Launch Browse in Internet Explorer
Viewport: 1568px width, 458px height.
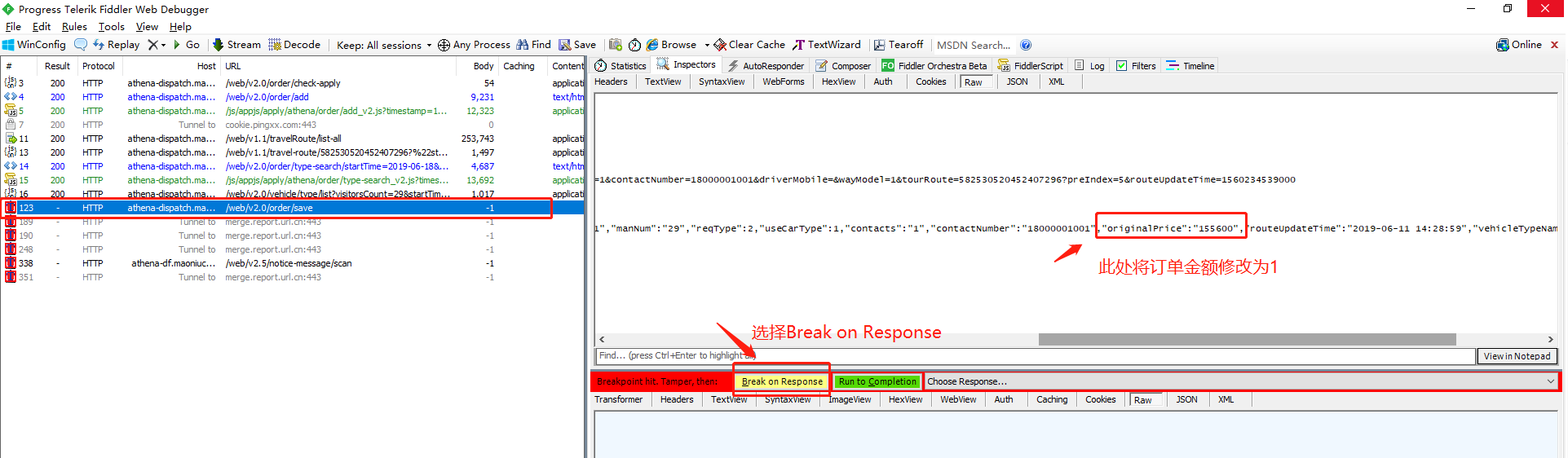coord(672,45)
